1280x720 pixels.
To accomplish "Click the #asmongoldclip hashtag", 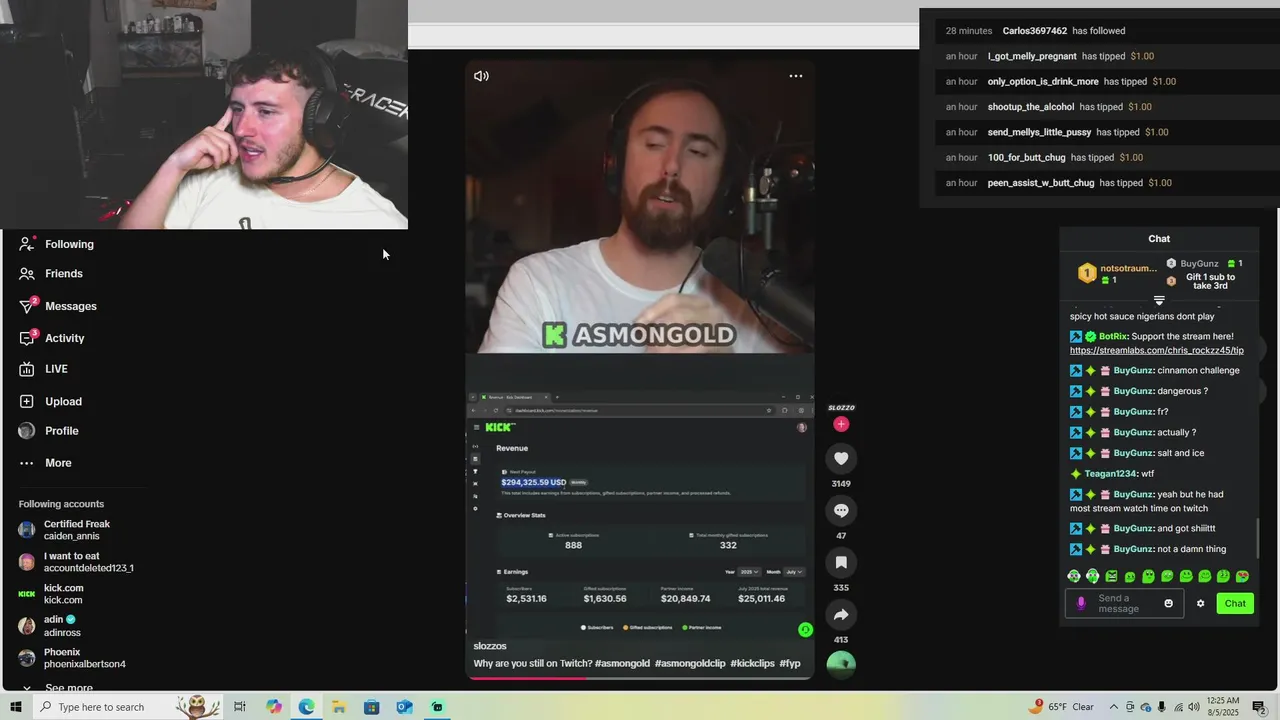I will [690, 663].
